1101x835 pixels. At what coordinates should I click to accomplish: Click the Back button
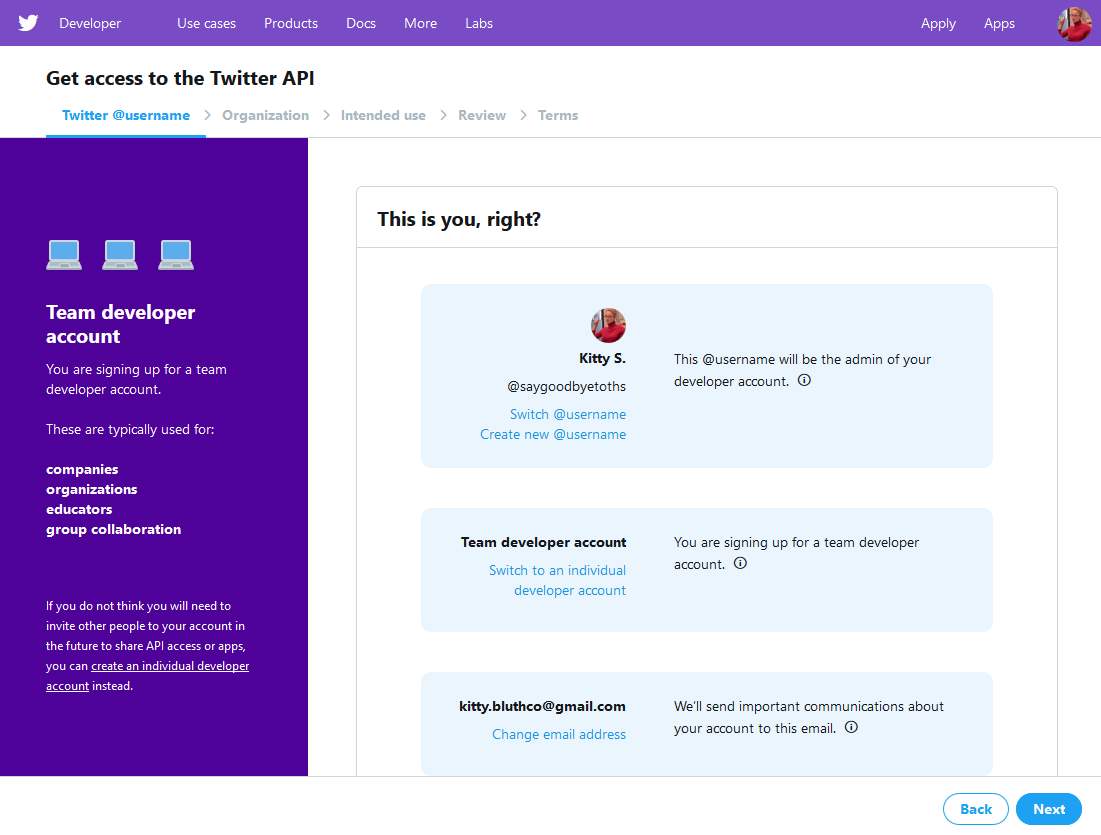(976, 809)
